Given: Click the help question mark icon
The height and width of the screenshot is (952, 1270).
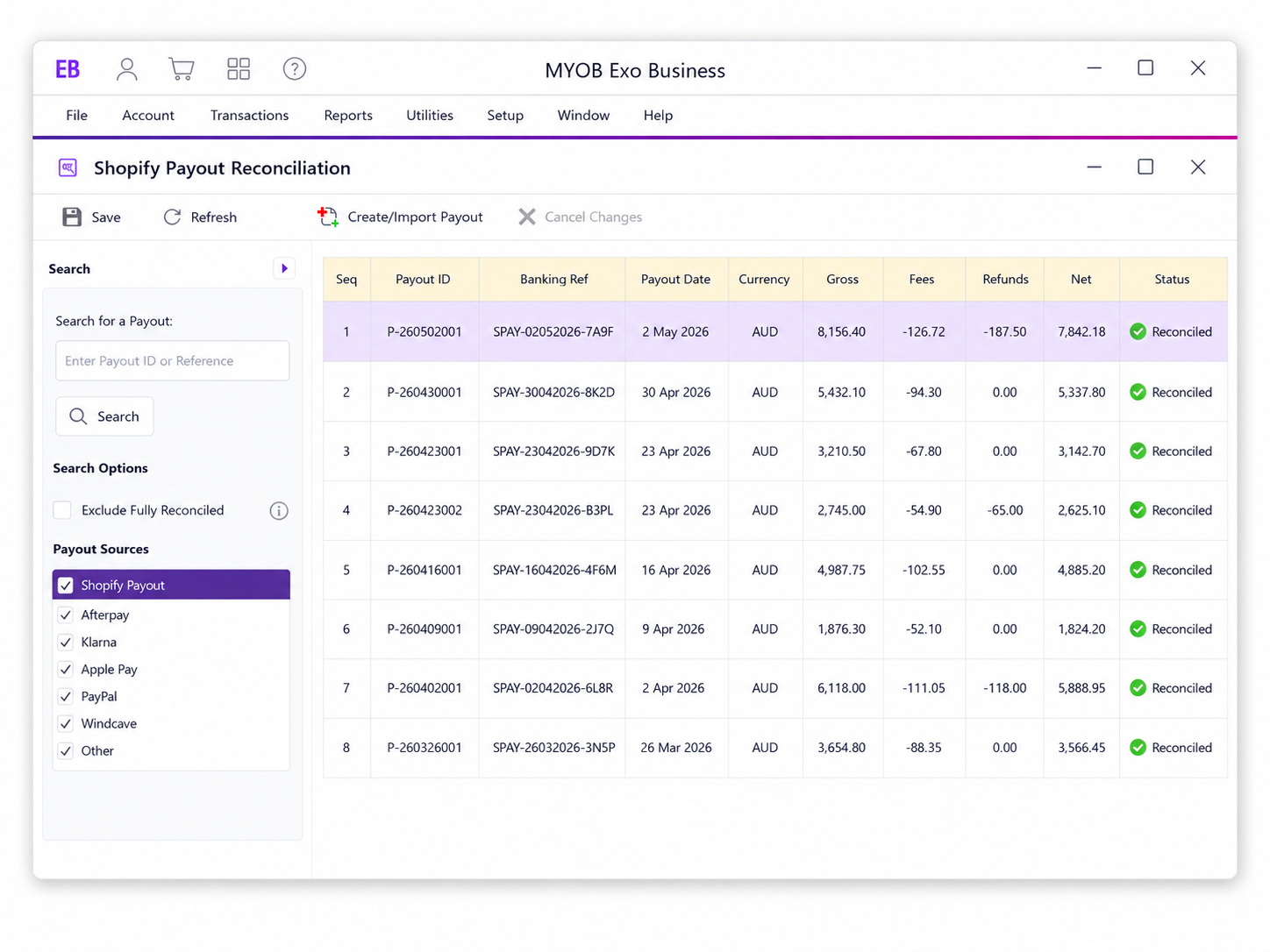Looking at the screenshot, I should click(295, 69).
